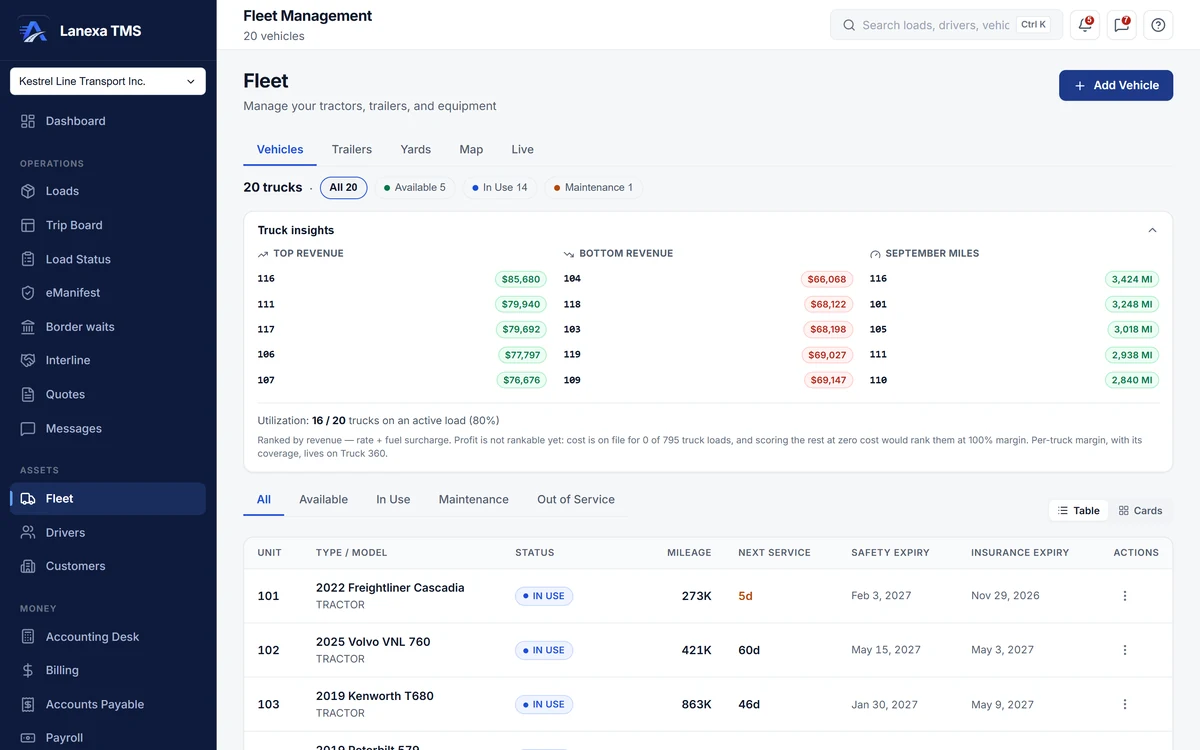Select the All 20 filter chip

pos(343,187)
